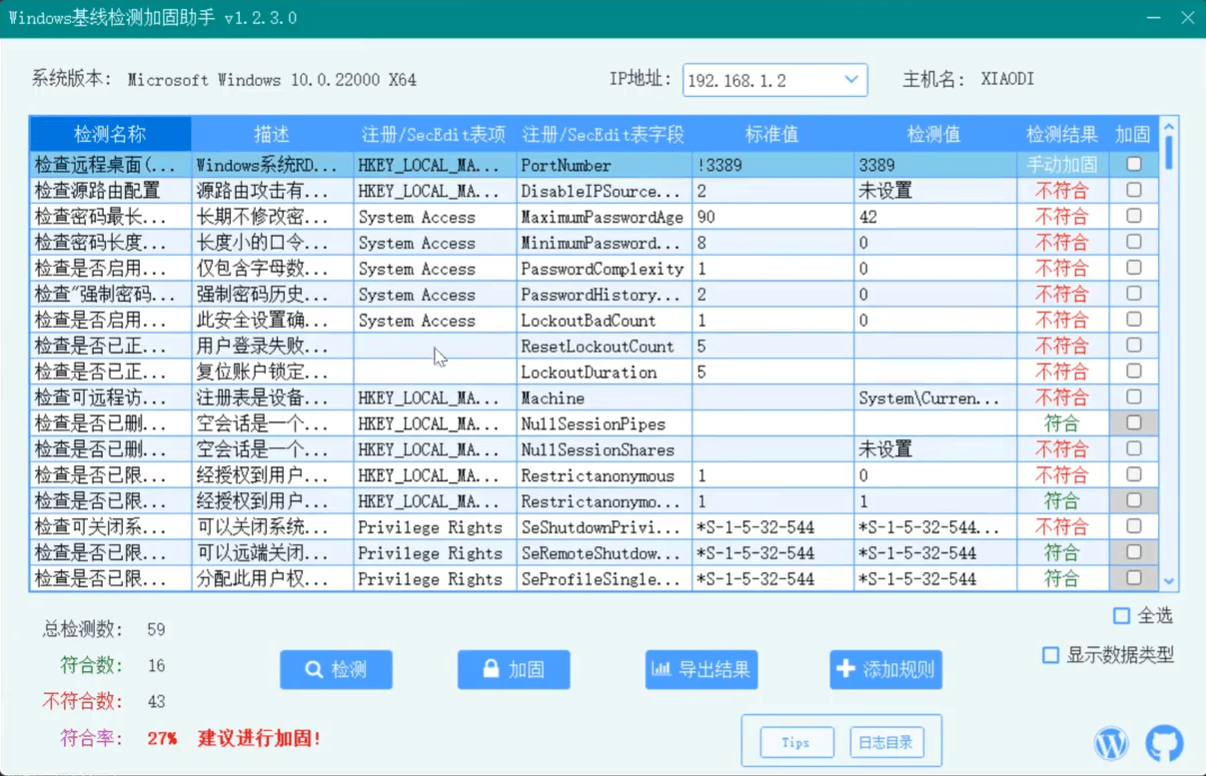Click the 检测结果 column header
This screenshot has height=776, width=1206.
(x=1062, y=134)
